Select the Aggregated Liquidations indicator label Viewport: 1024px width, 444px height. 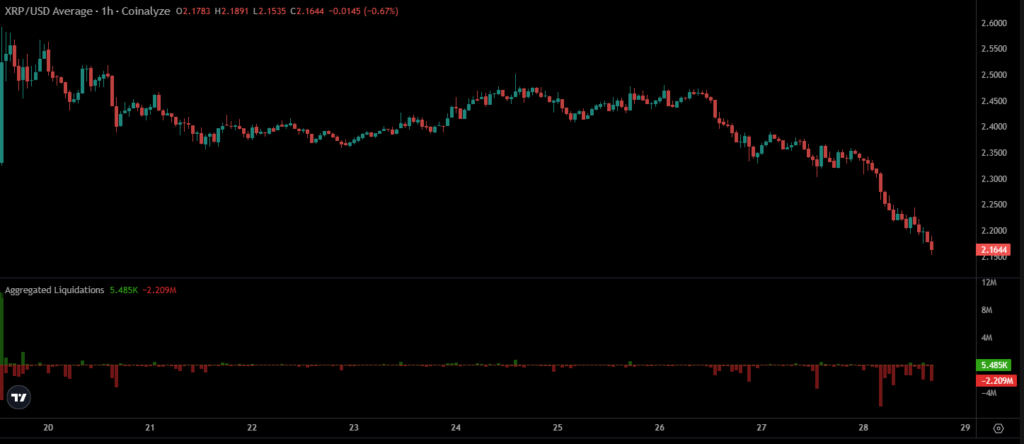click(x=55, y=290)
